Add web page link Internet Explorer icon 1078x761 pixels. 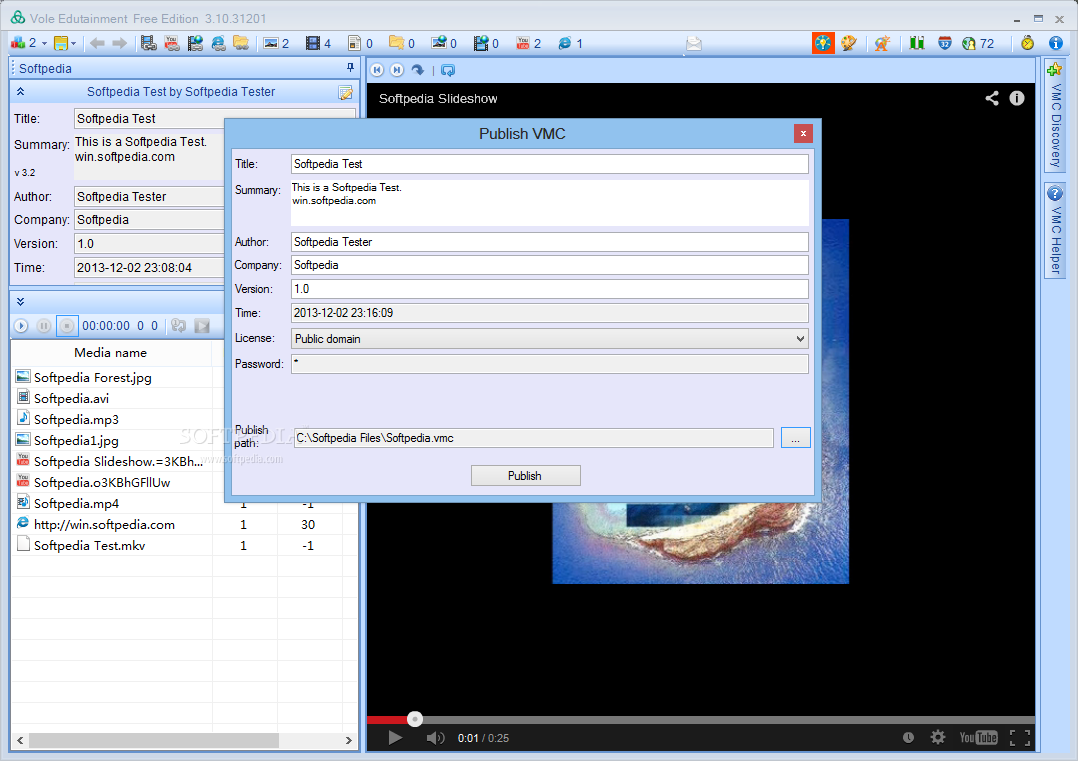tap(219, 43)
